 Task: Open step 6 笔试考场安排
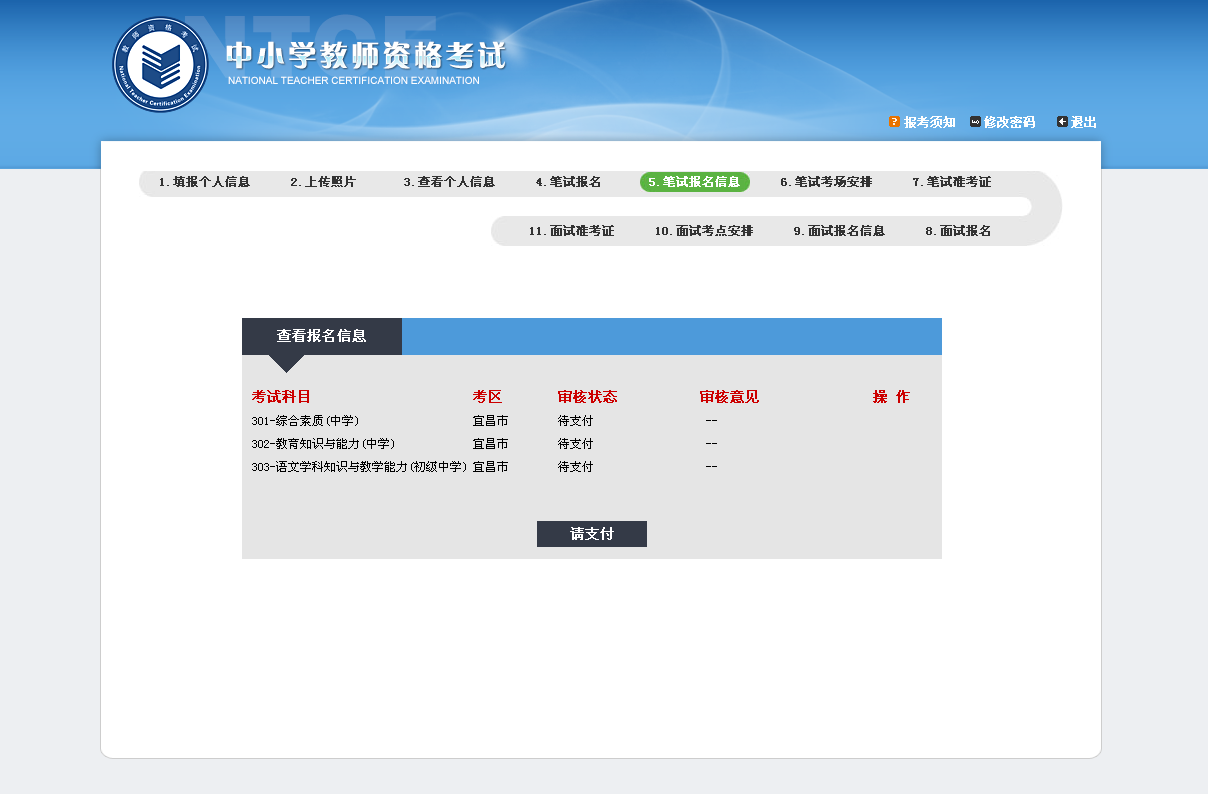(826, 182)
